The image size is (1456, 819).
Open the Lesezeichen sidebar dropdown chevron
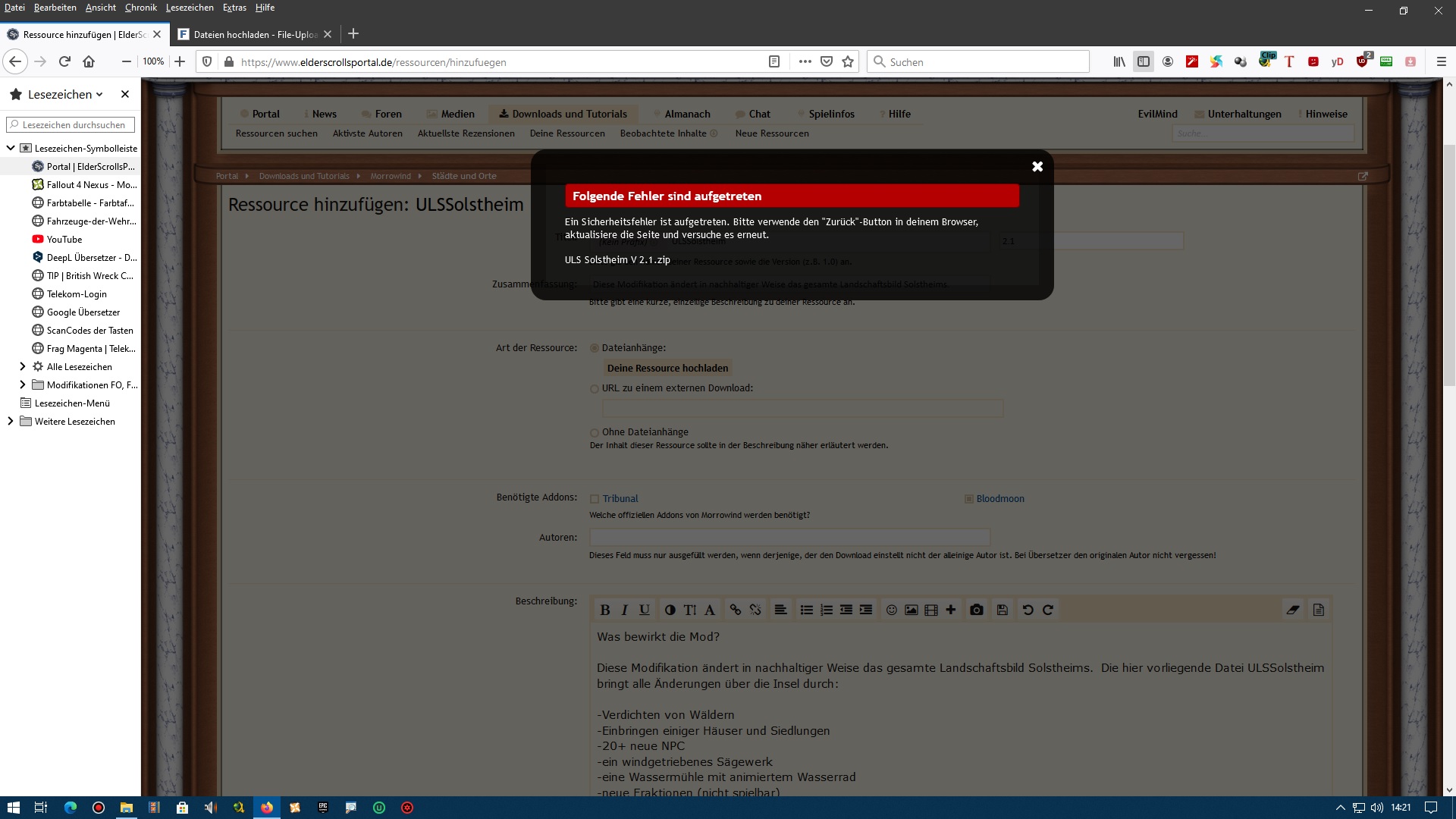[x=99, y=94]
